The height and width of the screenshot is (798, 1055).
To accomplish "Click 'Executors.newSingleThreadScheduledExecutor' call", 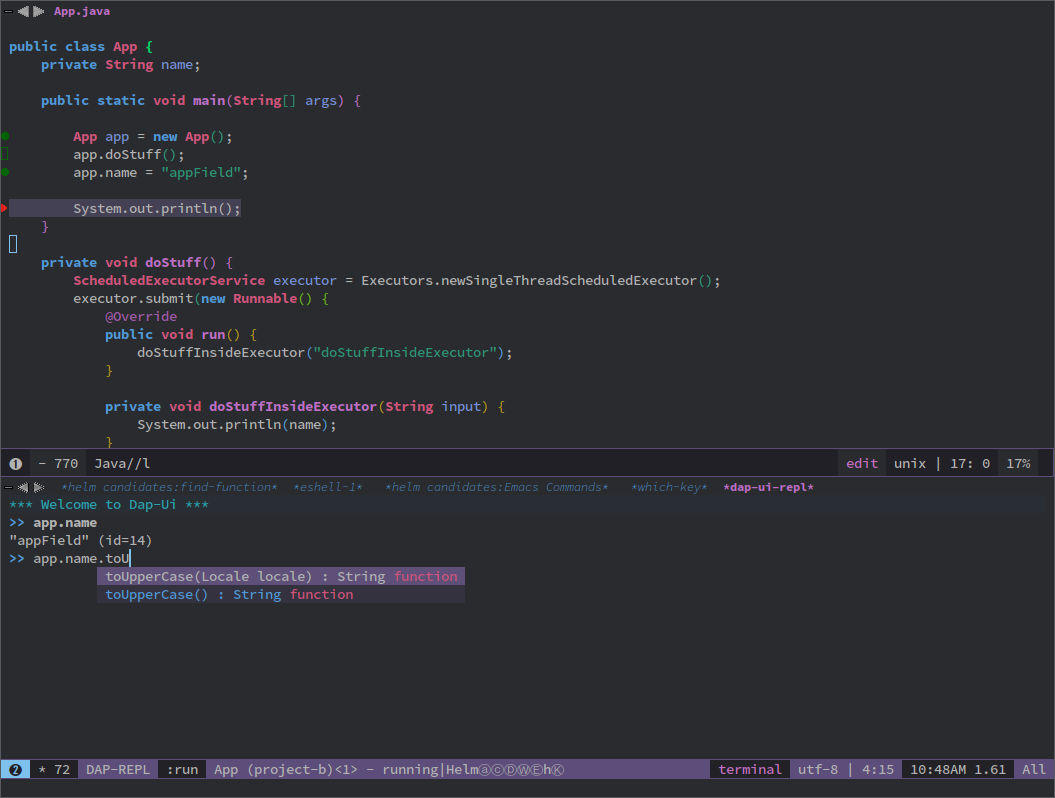I will click(528, 281).
